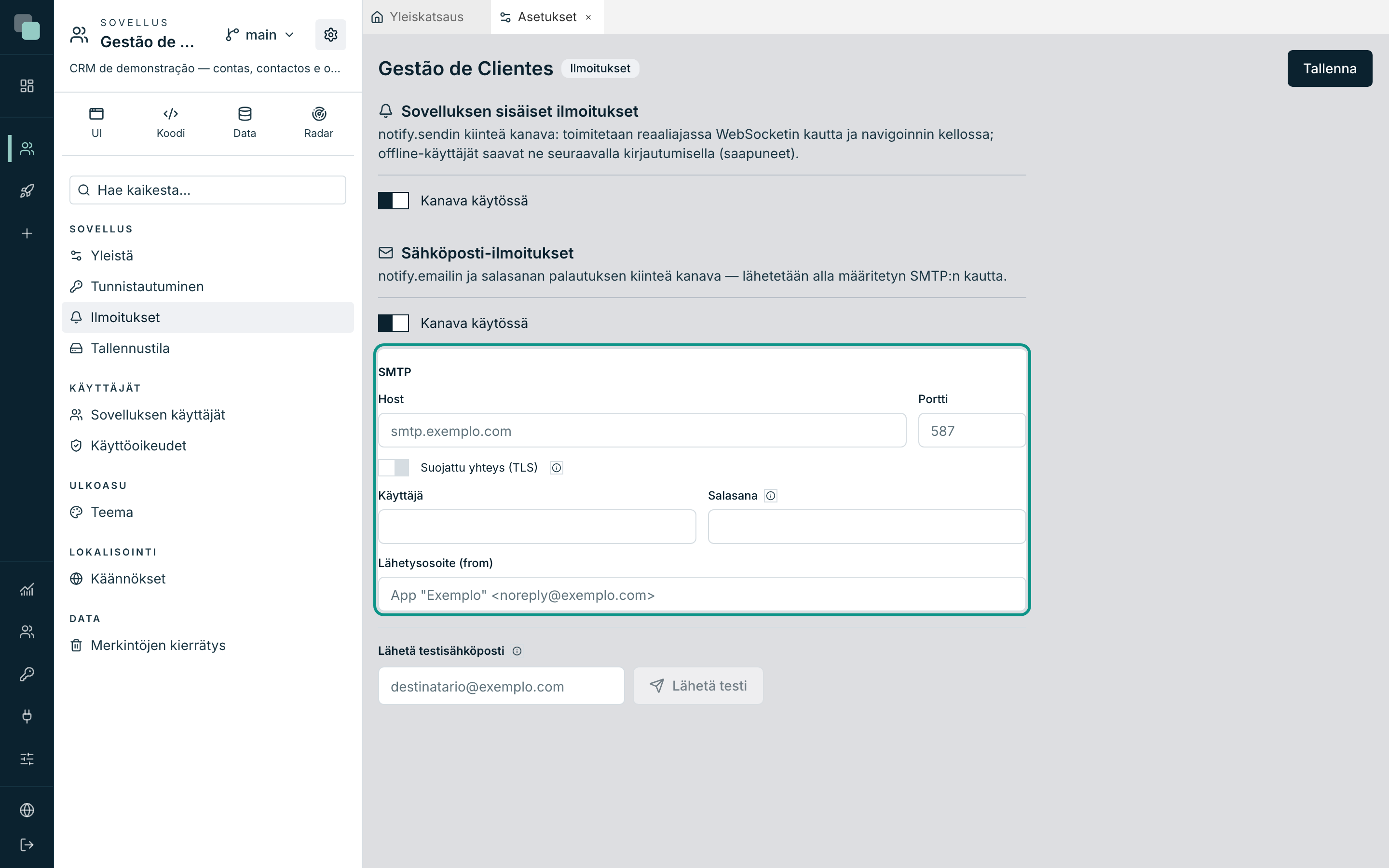This screenshot has height=868, width=1389.
Task: Focus the Salasana field
Action: tap(867, 527)
